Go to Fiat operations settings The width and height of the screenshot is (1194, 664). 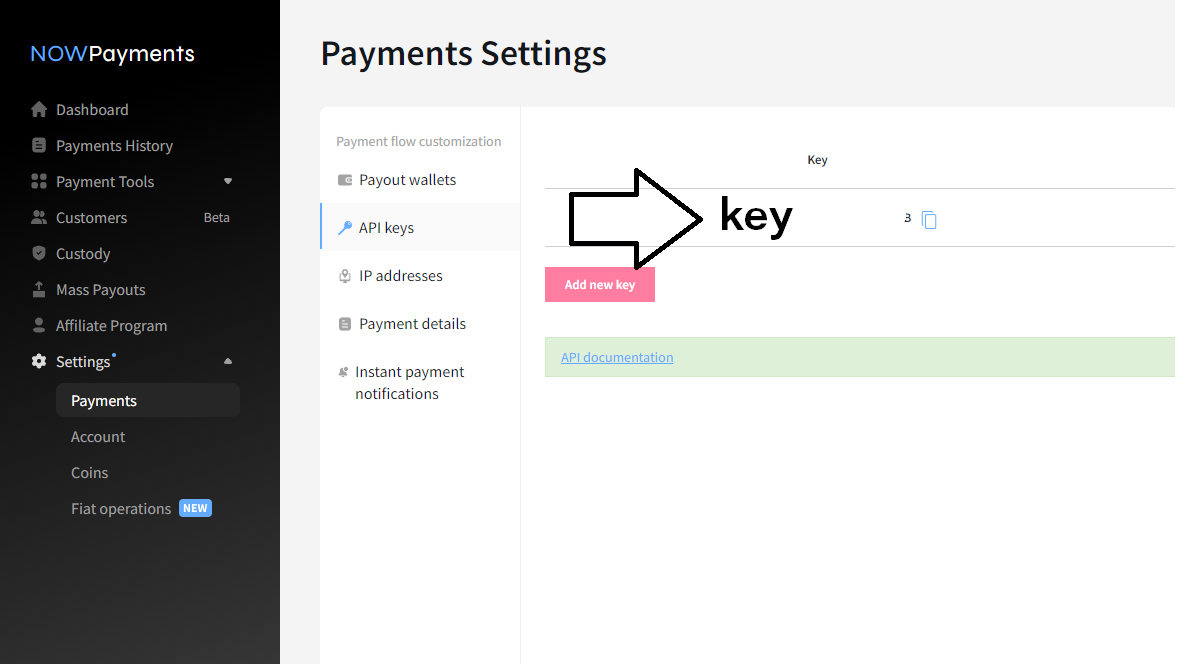pos(121,509)
